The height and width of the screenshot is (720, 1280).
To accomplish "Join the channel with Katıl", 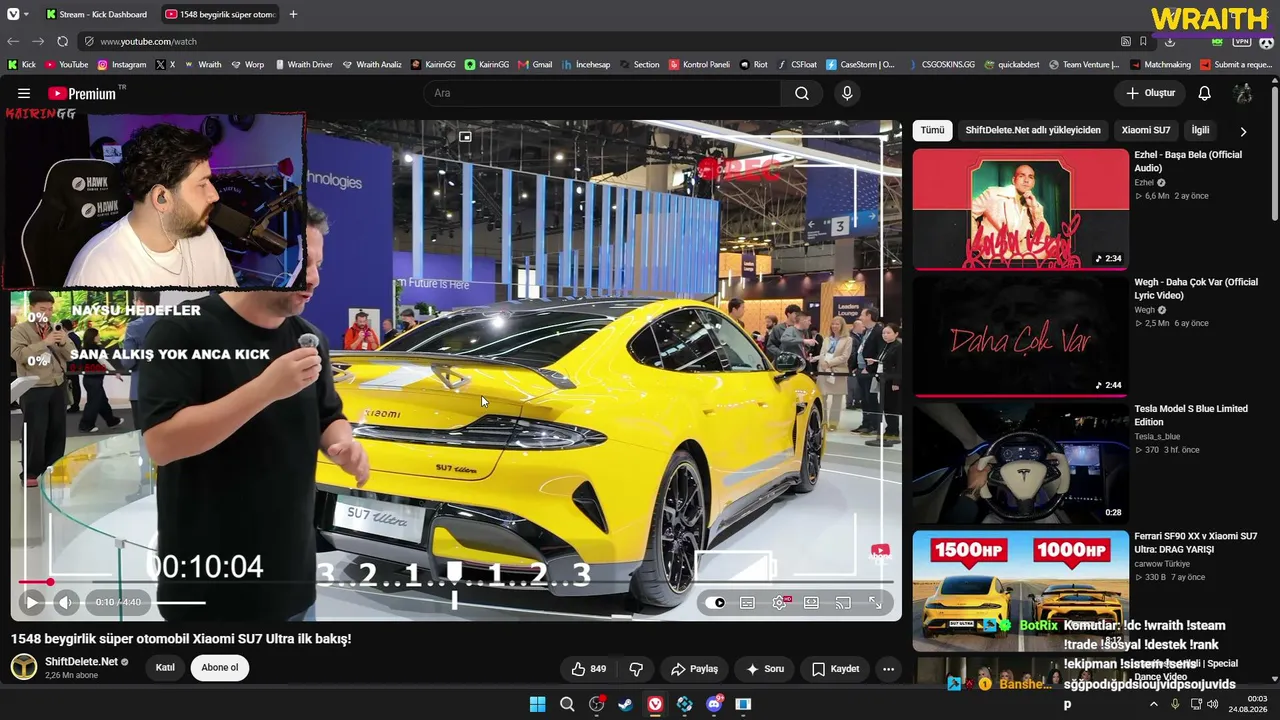I will click(x=165, y=668).
